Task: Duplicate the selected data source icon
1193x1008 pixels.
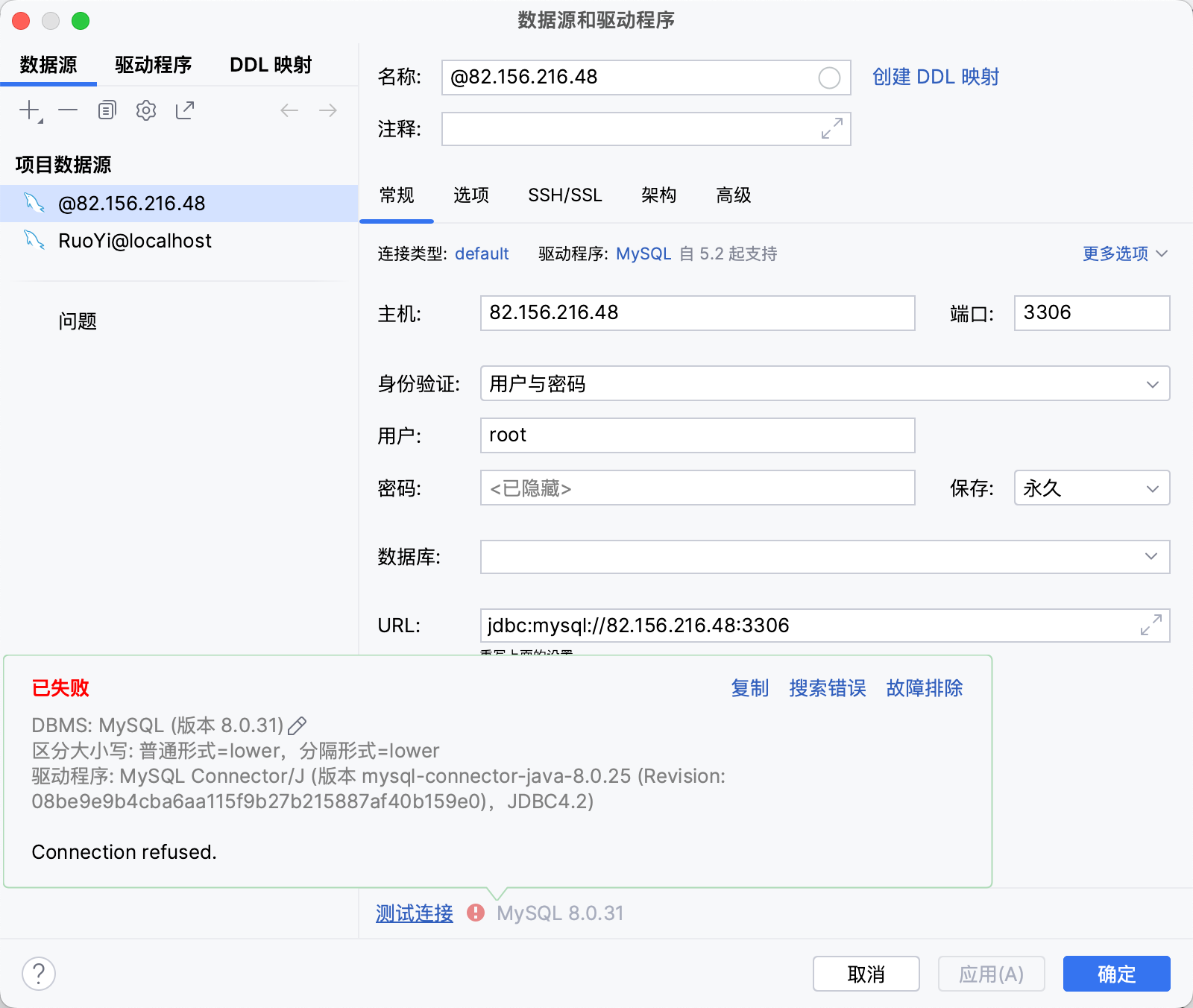Action: coord(107,110)
